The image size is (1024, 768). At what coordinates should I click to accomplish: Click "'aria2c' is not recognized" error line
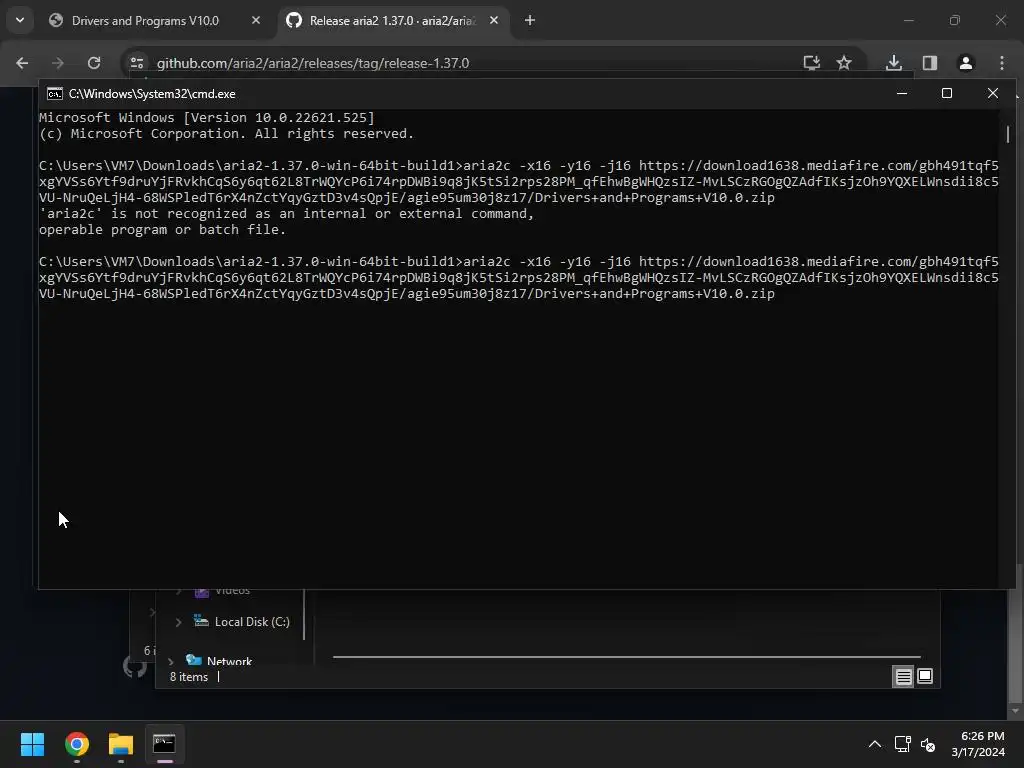pos(286,214)
